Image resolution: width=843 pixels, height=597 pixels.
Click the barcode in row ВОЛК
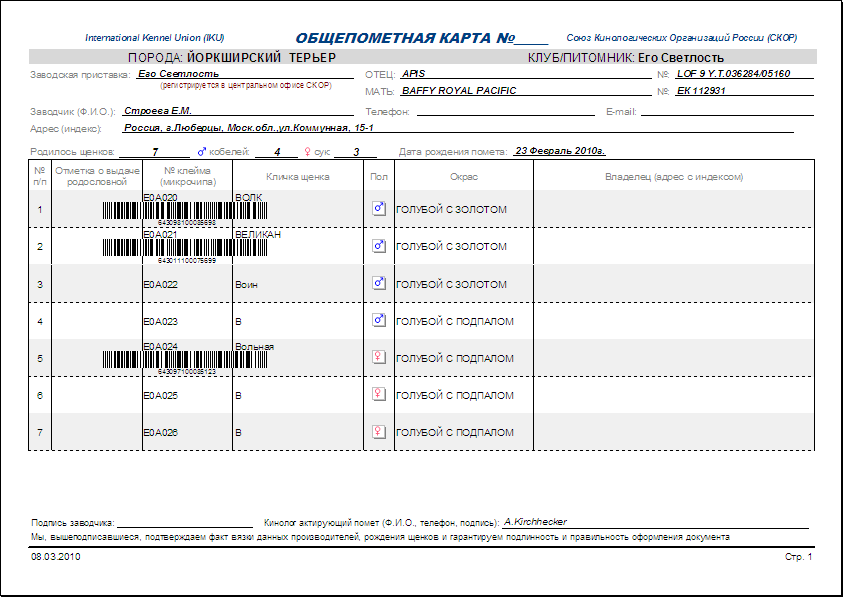click(x=185, y=210)
